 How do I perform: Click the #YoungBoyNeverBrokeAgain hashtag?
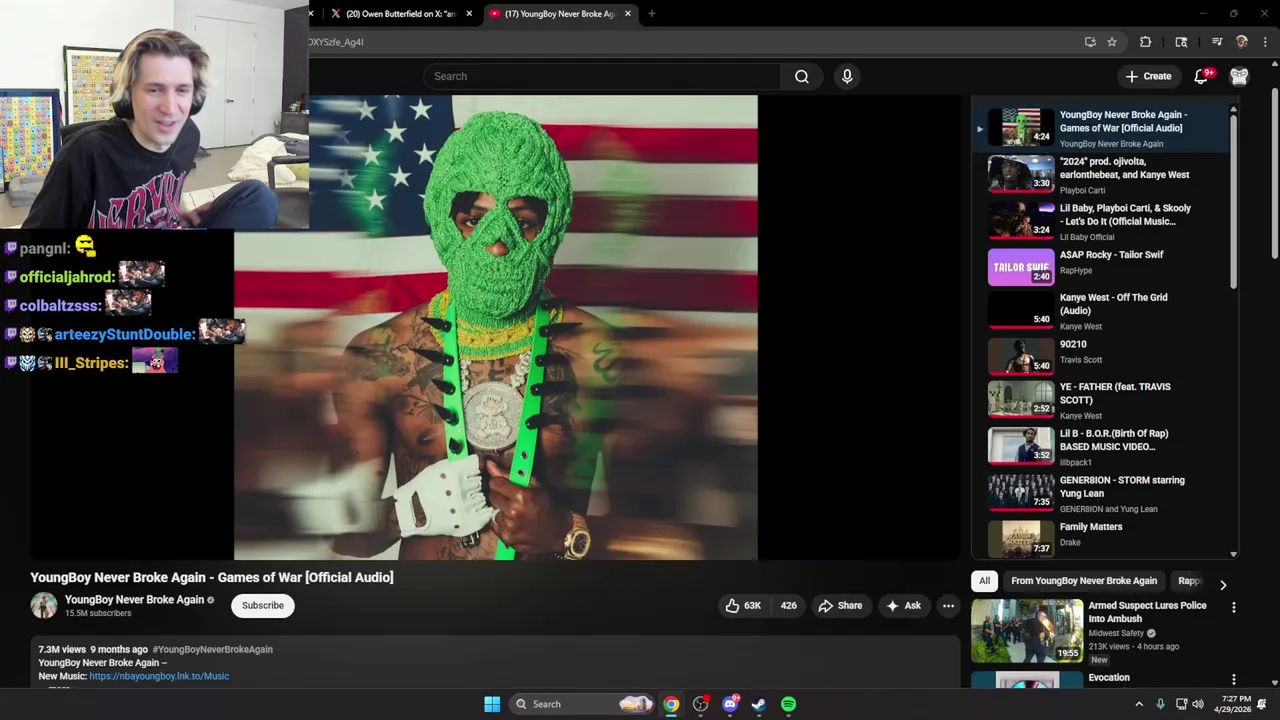(212, 649)
